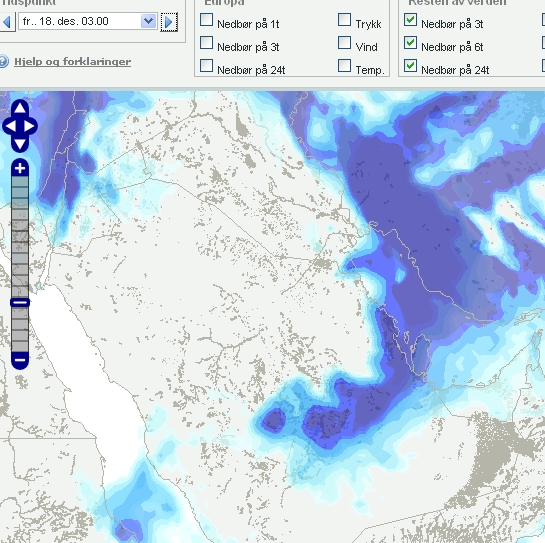Viewport: 545px width, 543px height.
Task: Pan the map up with arrow control
Action: [20, 107]
